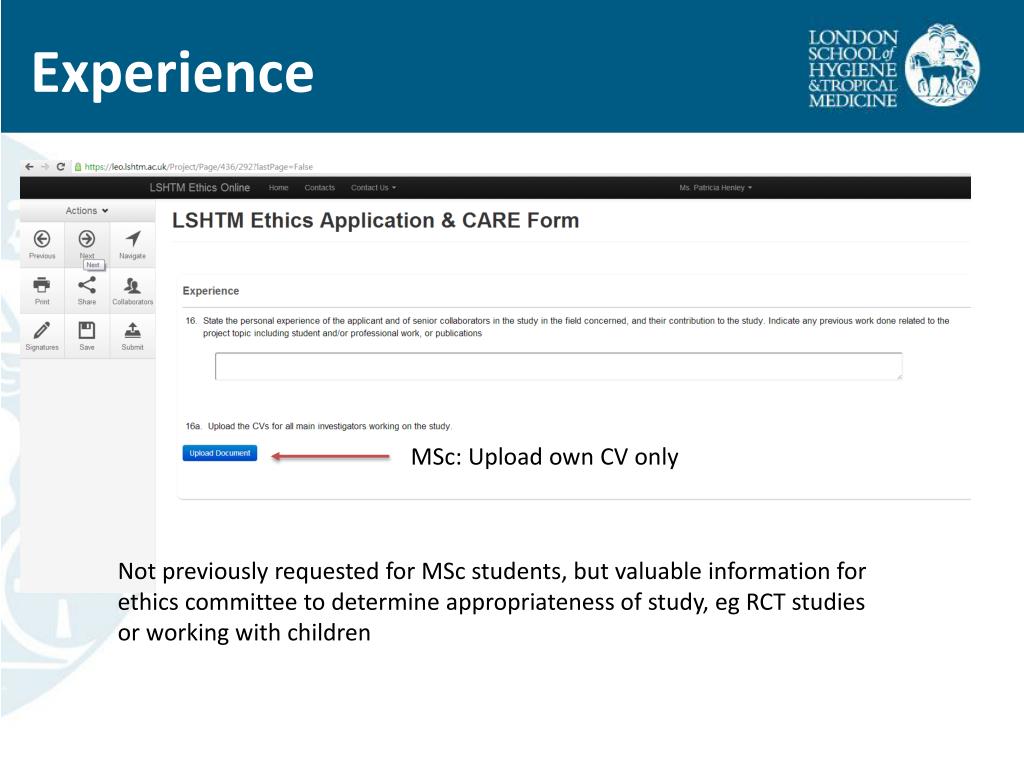This screenshot has width=1024, height=768.
Task: Open Signatures with the pencil icon
Action: (x=42, y=334)
